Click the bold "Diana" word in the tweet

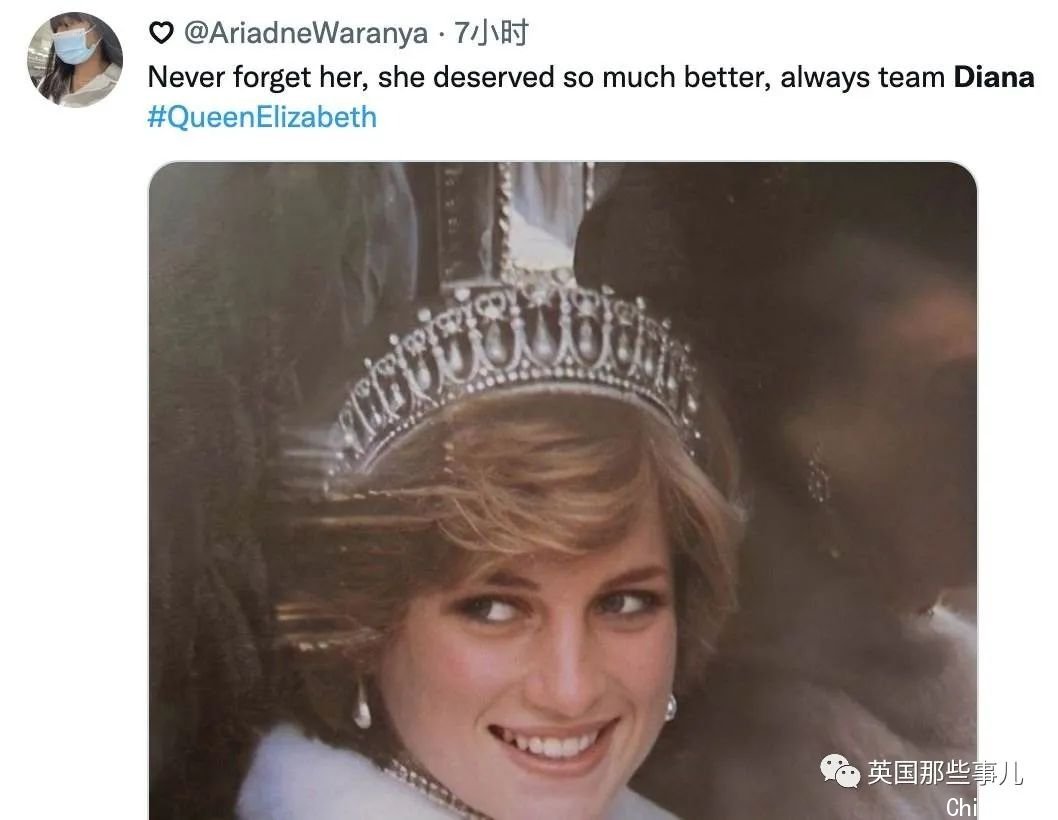[994, 77]
